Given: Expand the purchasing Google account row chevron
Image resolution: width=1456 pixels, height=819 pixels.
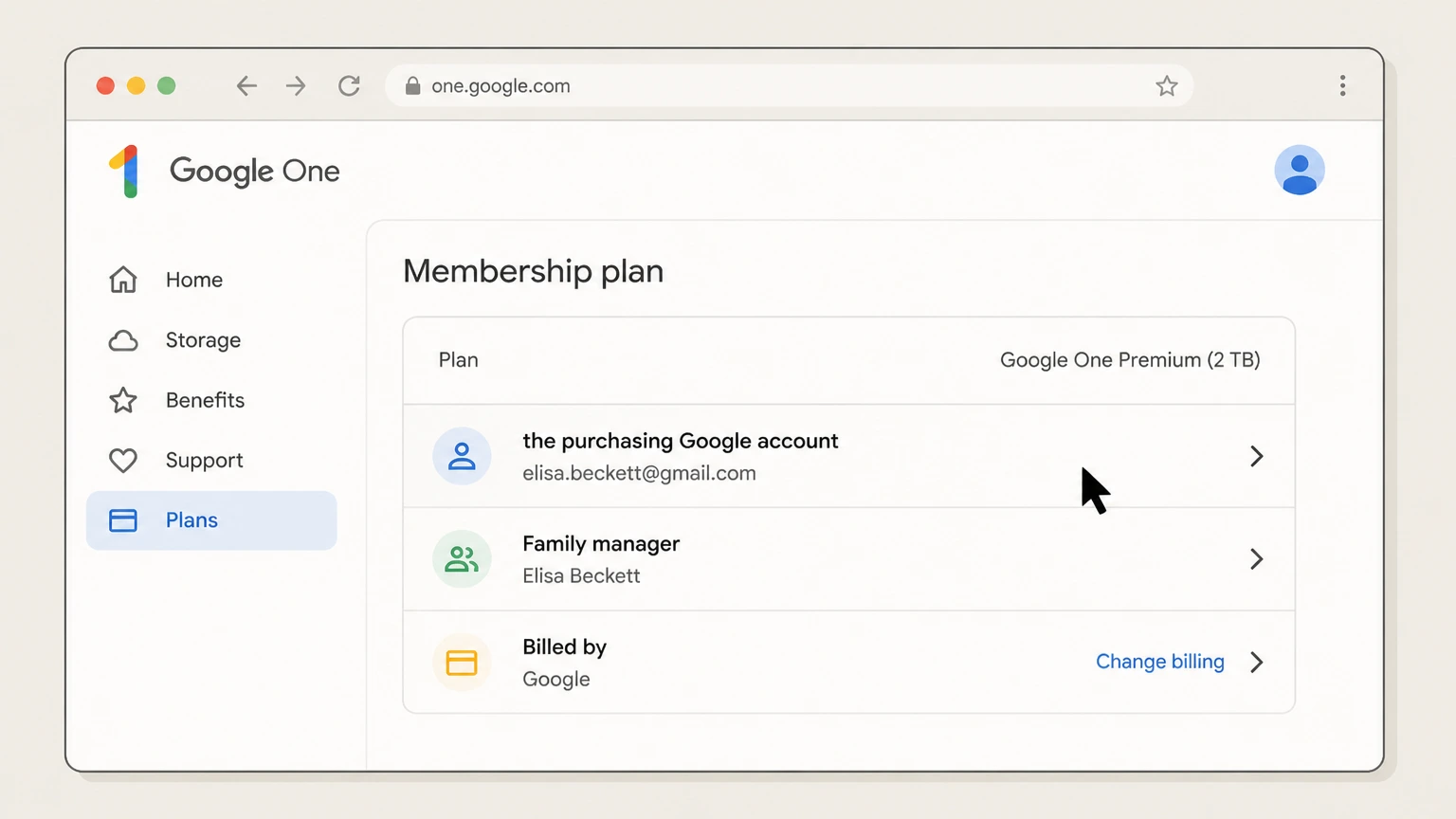Looking at the screenshot, I should (x=1256, y=456).
